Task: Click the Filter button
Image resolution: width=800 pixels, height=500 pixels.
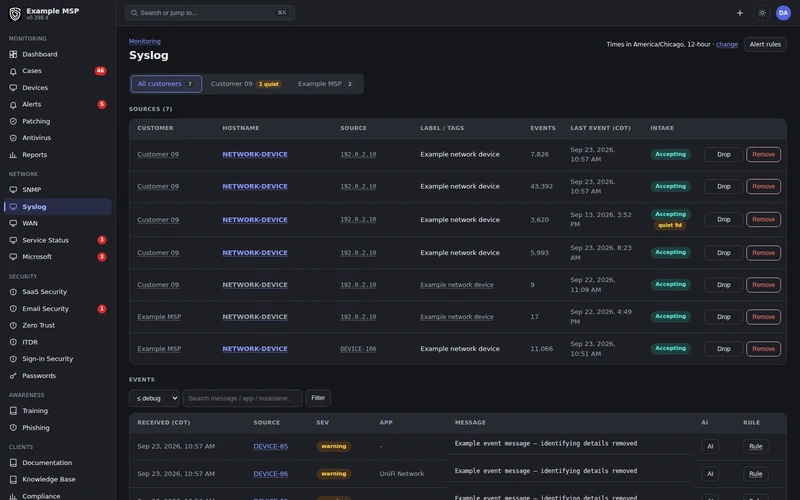Action: point(318,398)
